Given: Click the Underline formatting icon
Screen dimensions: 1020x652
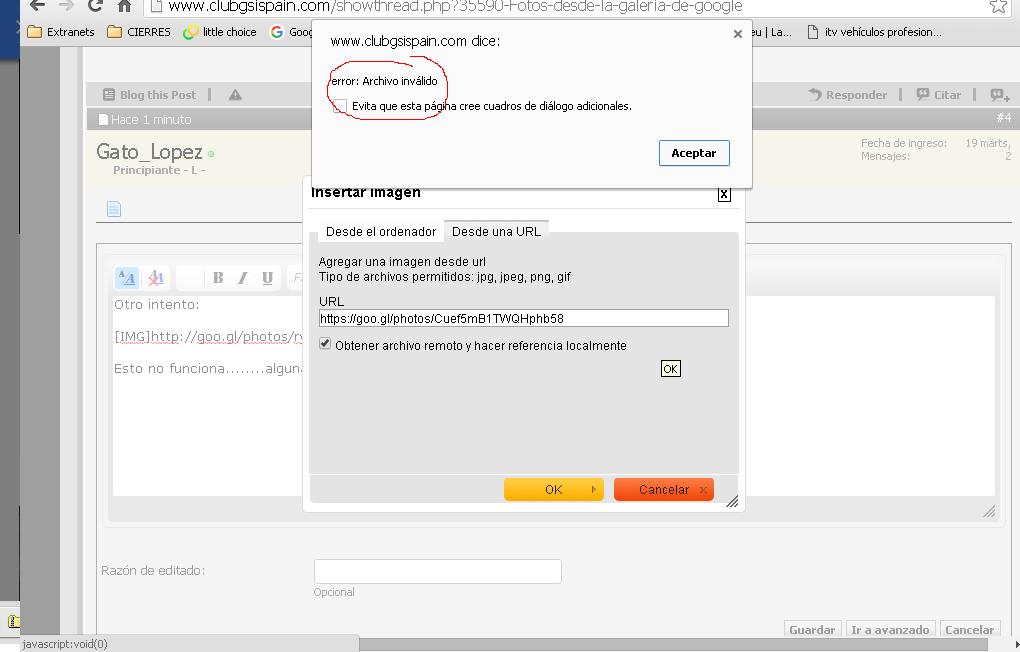Looking at the screenshot, I should coord(267,278).
